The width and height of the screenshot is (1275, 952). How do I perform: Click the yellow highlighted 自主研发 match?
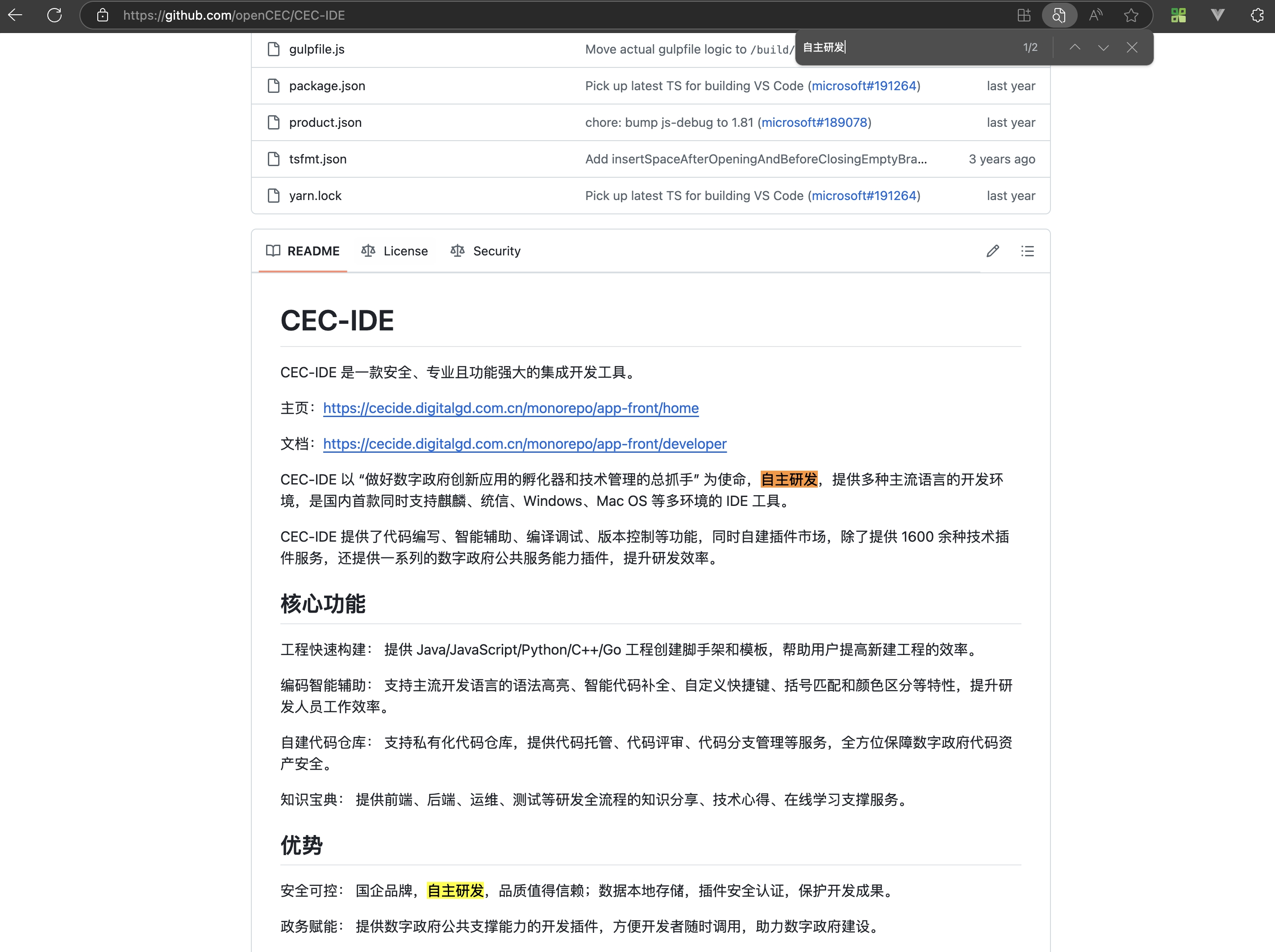(455, 891)
